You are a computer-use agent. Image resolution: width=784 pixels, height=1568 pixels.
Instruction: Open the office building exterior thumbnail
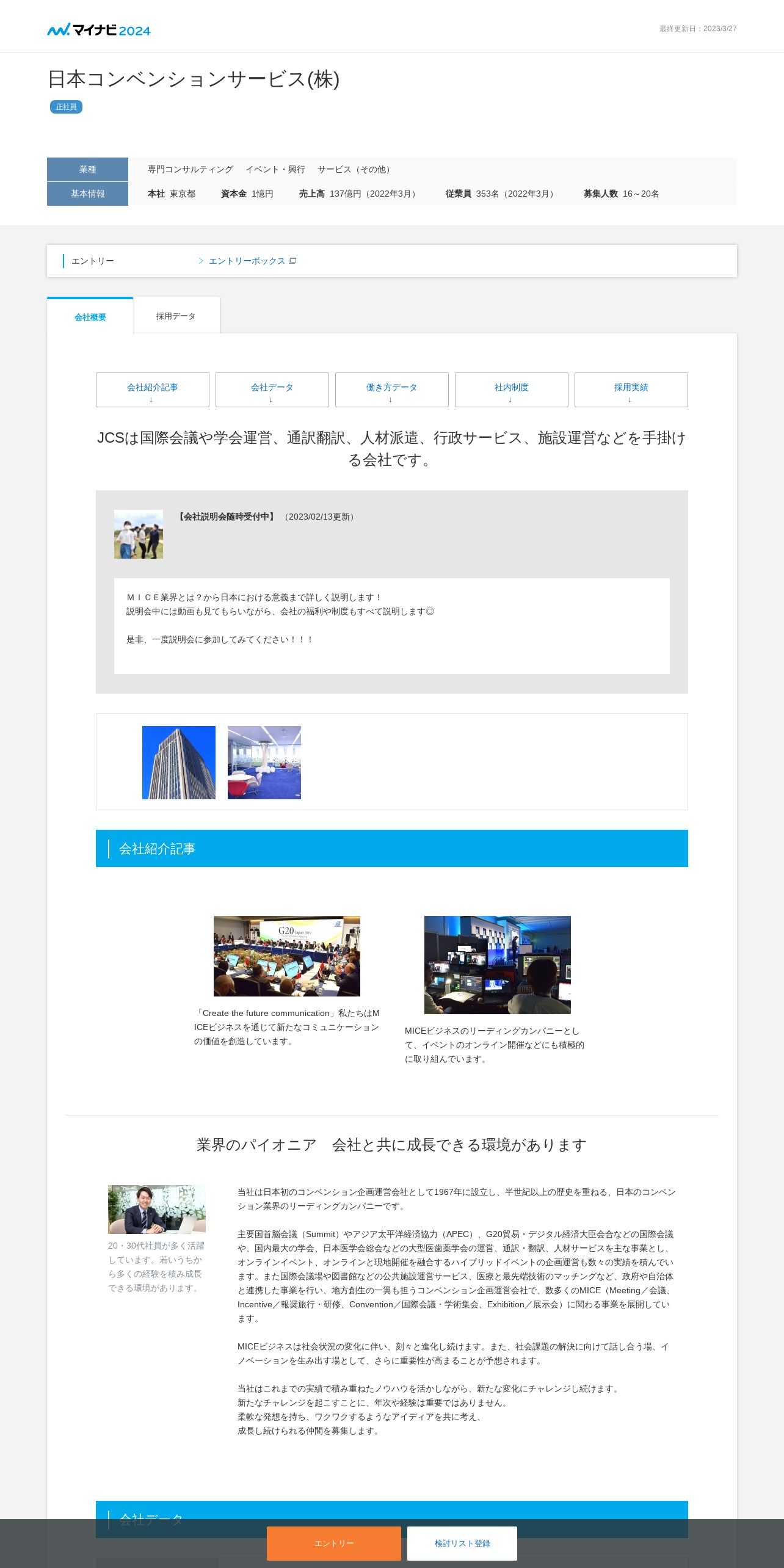pos(179,762)
